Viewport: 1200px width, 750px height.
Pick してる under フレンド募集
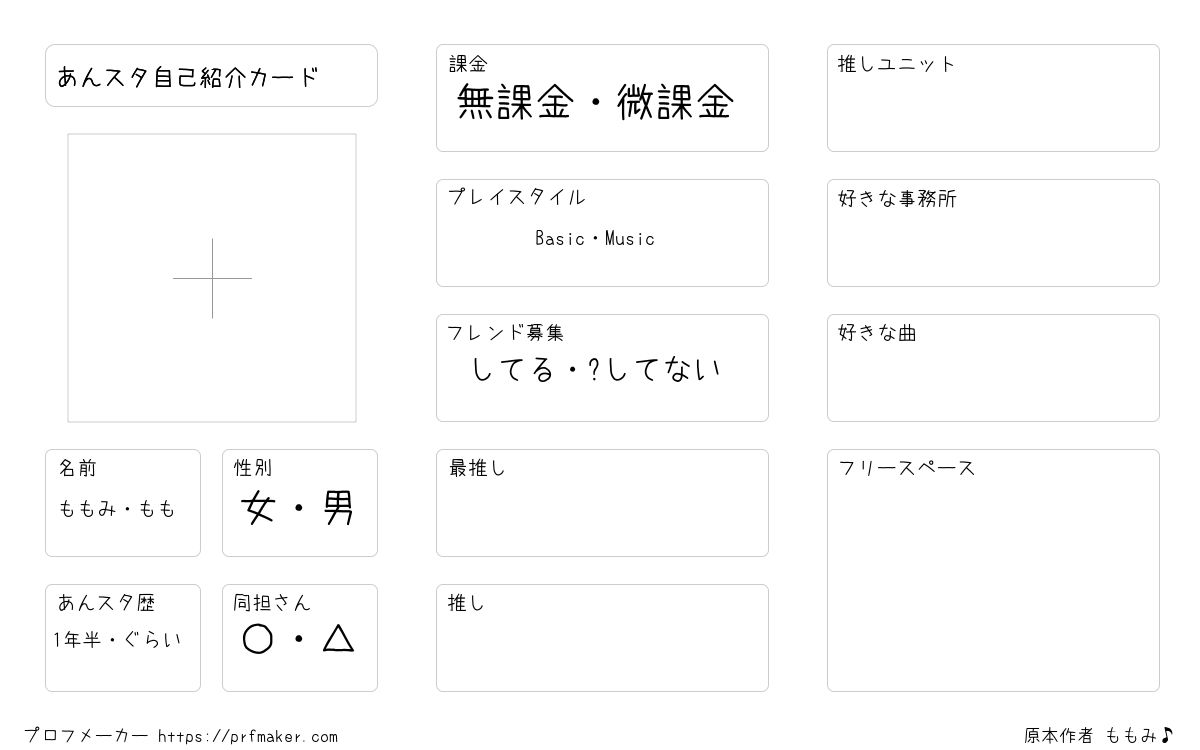coord(511,370)
